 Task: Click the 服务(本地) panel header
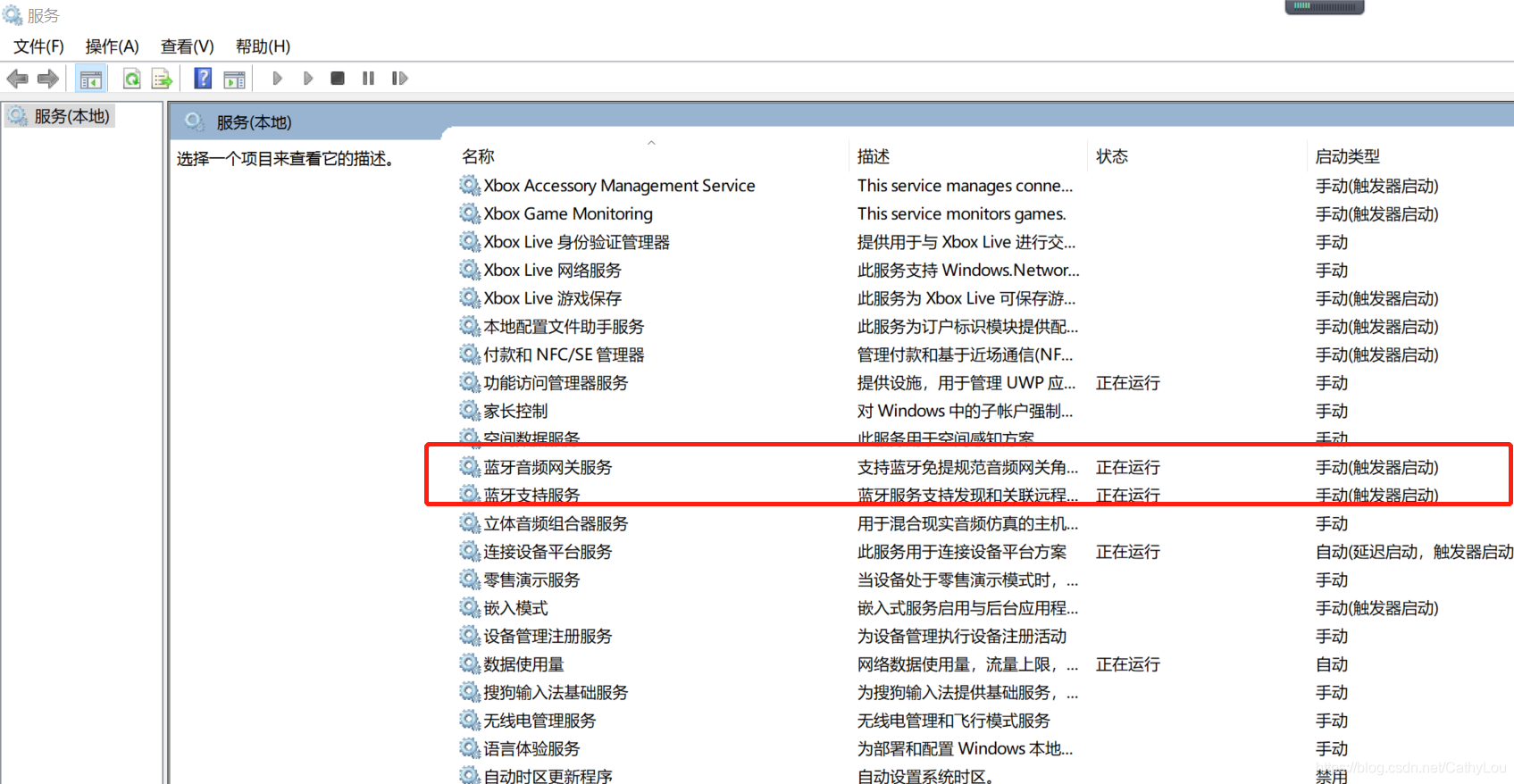[254, 122]
